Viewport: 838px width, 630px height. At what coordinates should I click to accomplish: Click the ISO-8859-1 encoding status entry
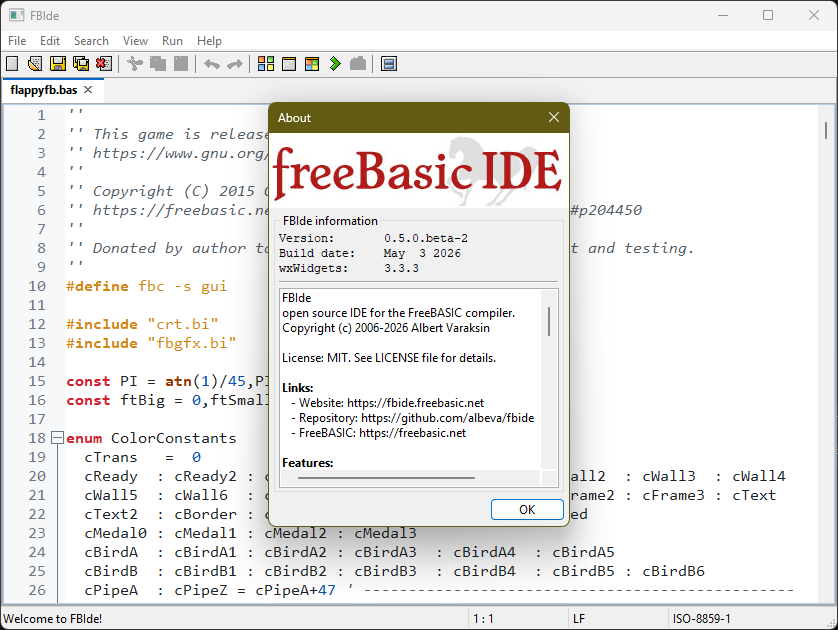pos(701,619)
